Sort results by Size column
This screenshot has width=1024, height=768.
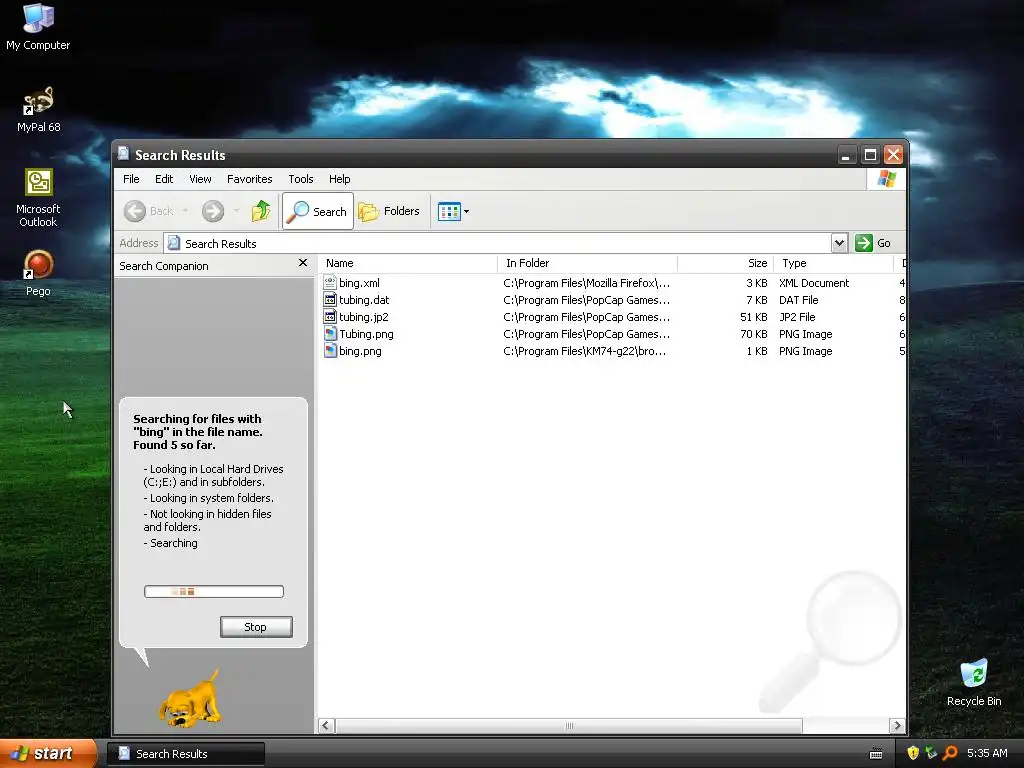pos(726,263)
